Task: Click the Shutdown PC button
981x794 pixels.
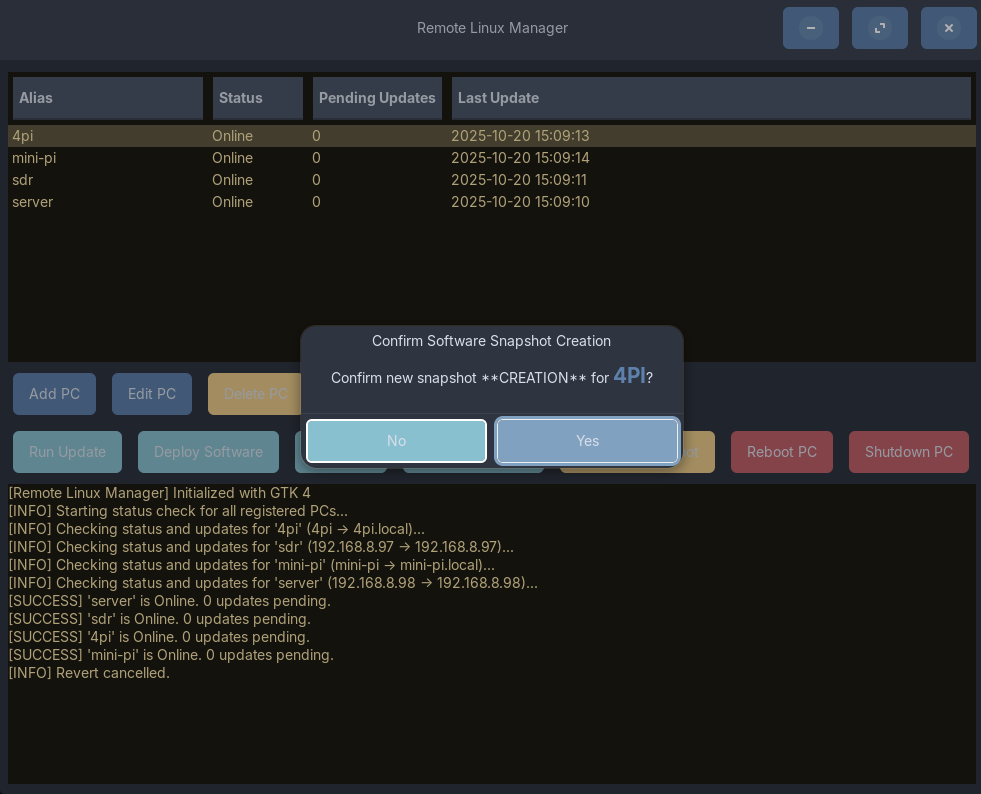Action: pos(908,452)
